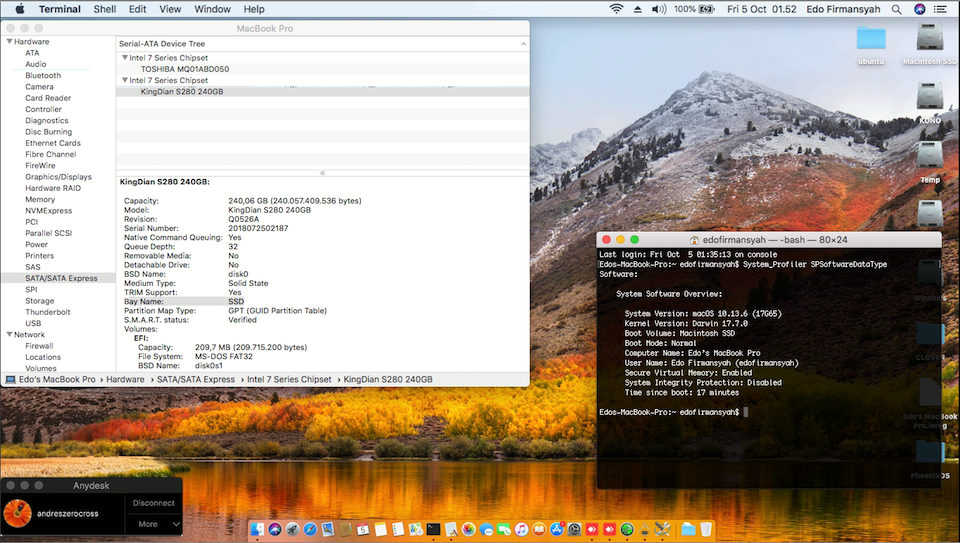Click the Spotlight search magnifier icon
Viewport: 960px width, 543px height.
pos(895,9)
